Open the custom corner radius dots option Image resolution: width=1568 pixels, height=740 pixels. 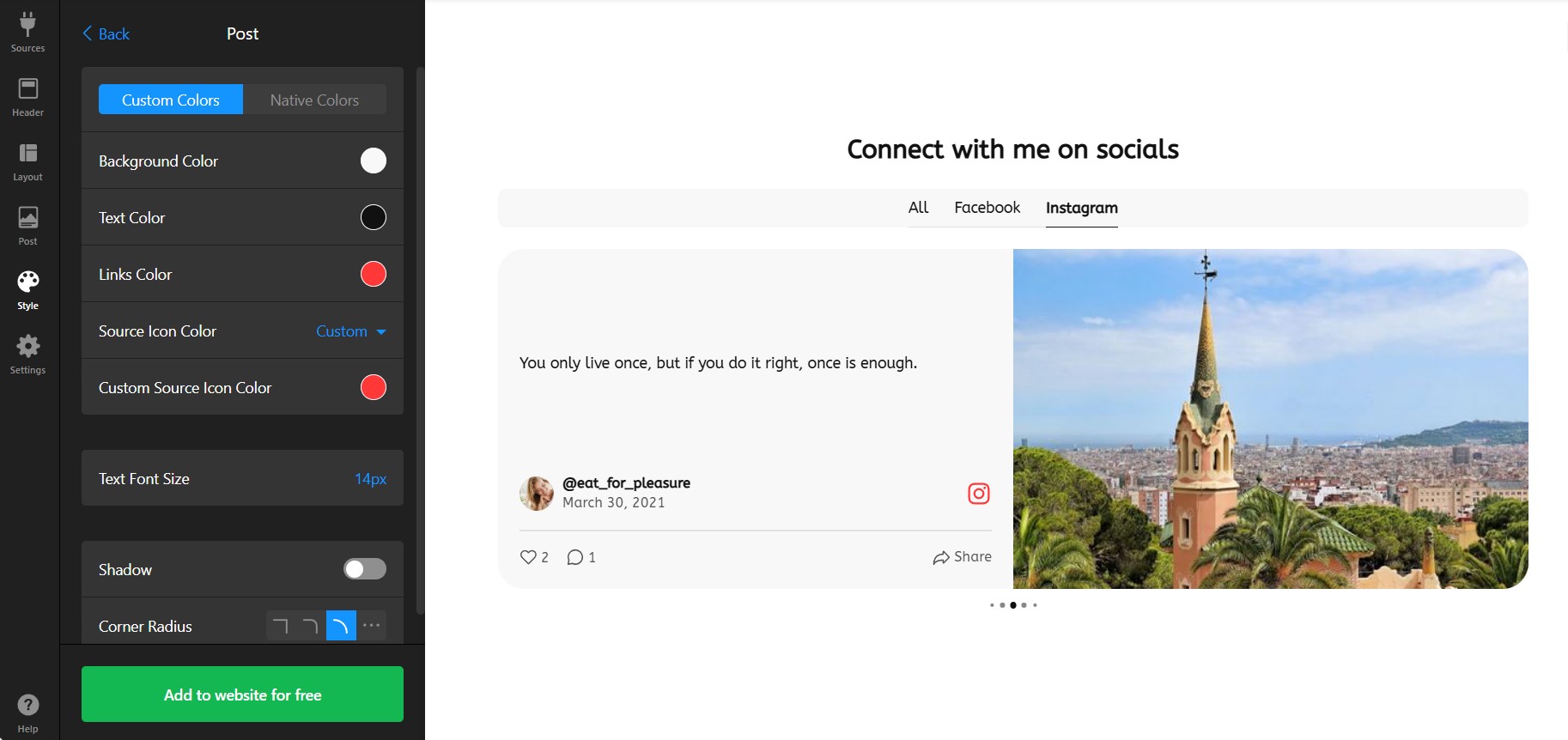[371, 626]
